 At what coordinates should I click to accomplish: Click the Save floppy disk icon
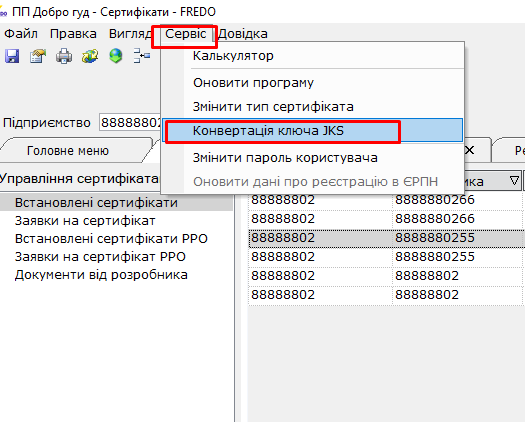click(12, 56)
